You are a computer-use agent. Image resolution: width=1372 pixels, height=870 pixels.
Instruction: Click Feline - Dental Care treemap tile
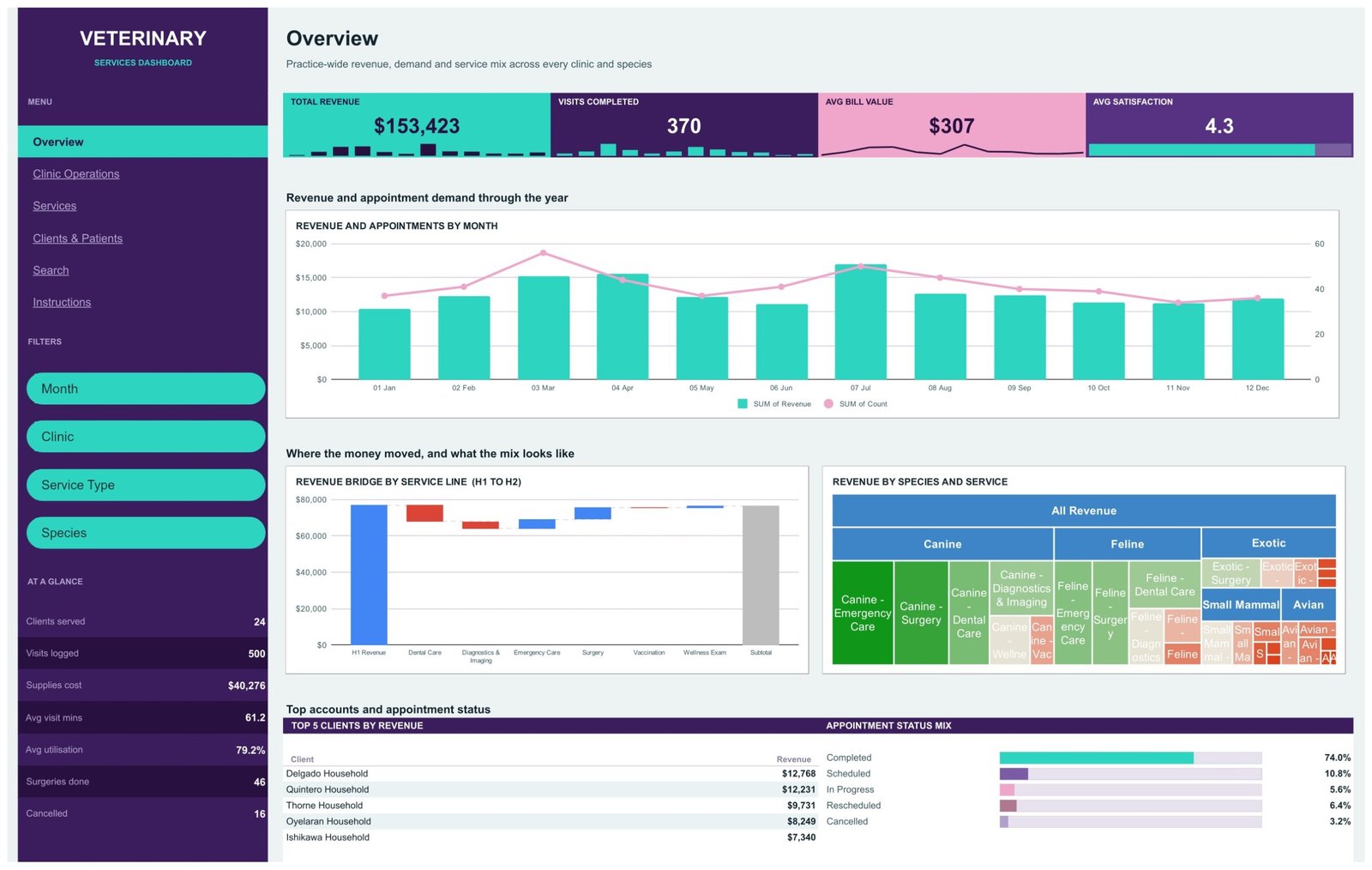click(1164, 585)
